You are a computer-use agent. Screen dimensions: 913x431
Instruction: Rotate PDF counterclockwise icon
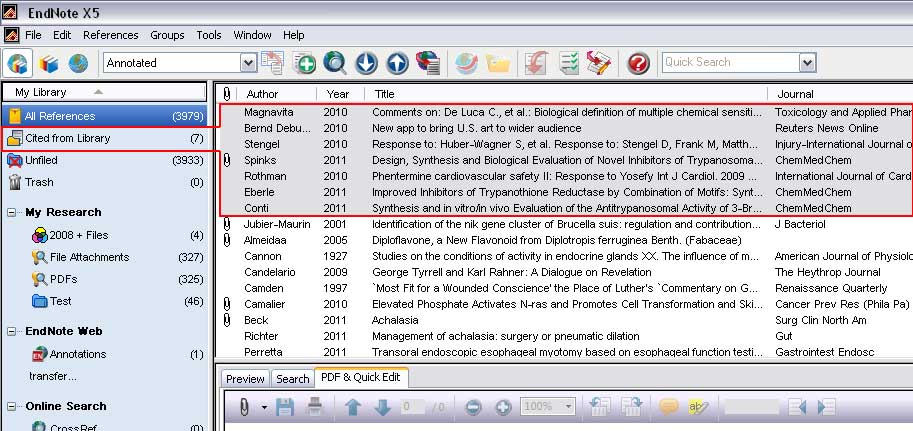click(x=600, y=407)
